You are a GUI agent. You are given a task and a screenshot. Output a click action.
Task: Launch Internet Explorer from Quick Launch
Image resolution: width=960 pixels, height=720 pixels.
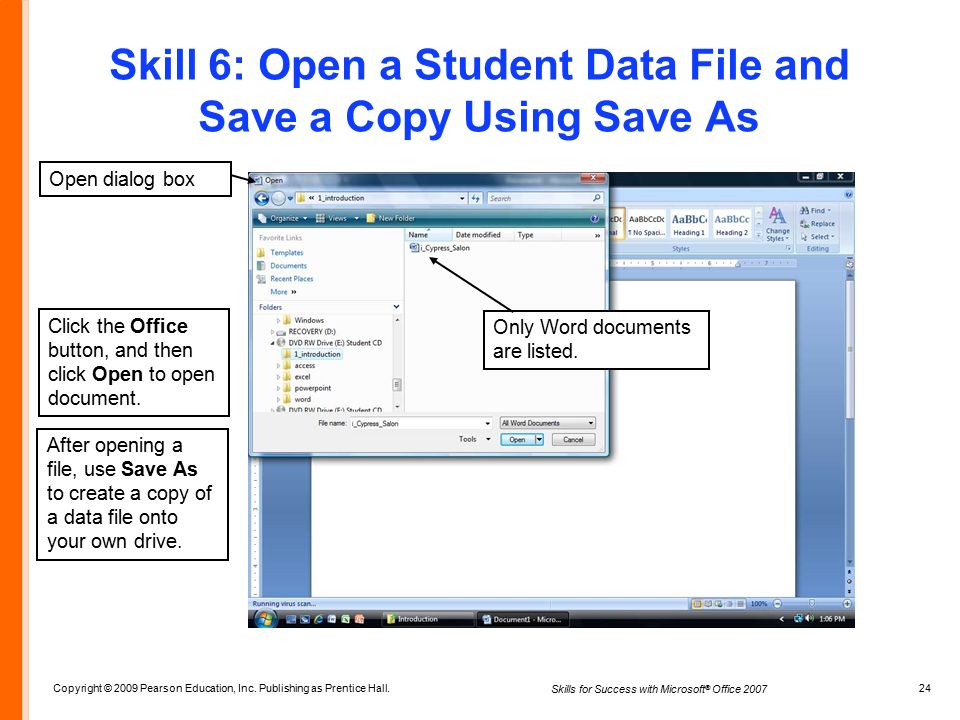(318, 619)
